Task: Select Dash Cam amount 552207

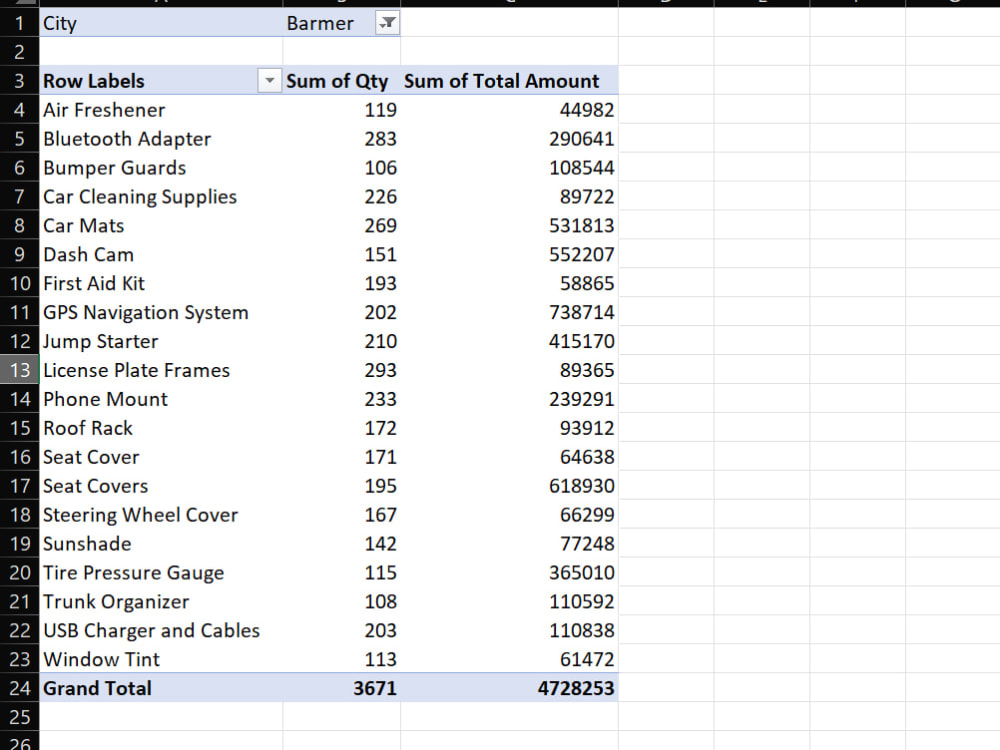Action: click(x=510, y=254)
